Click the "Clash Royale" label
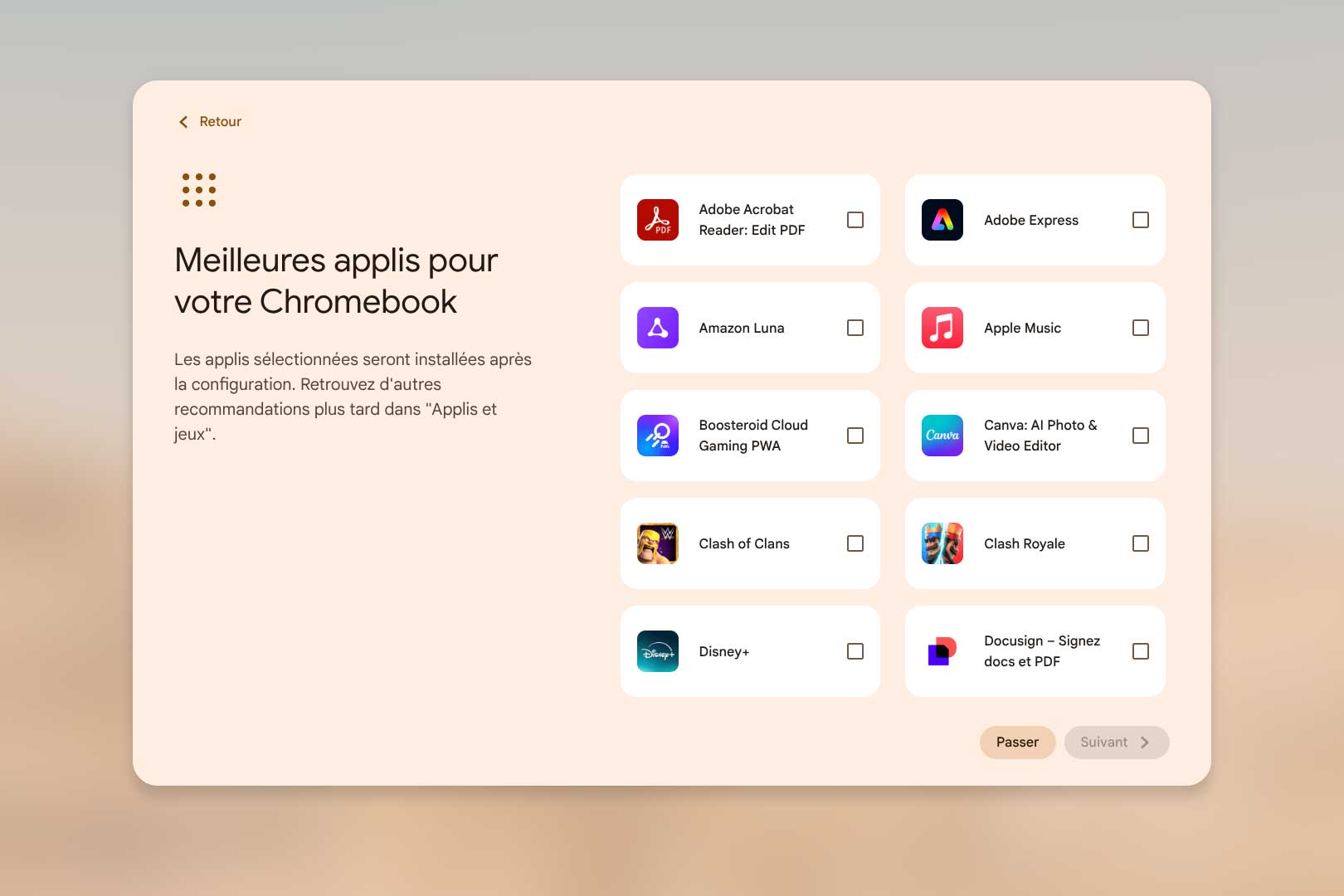The height and width of the screenshot is (896, 1344). click(x=1025, y=544)
